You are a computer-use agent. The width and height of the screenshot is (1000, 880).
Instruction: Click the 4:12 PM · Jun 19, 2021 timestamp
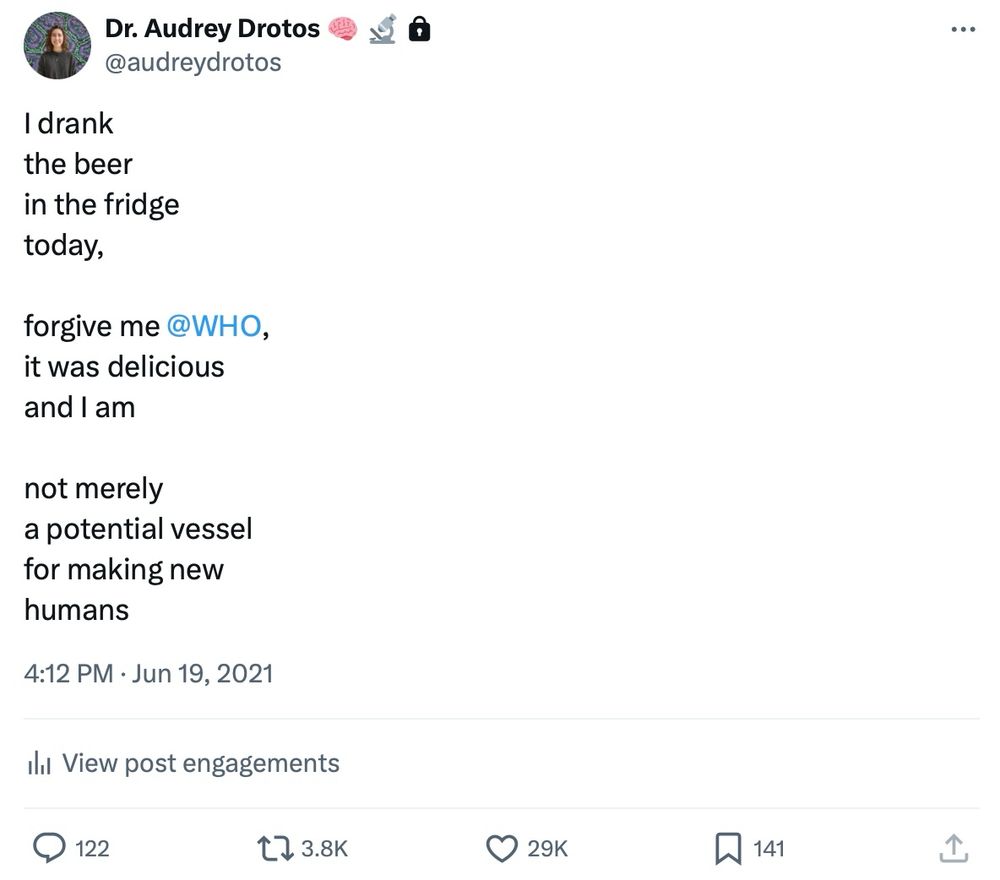pyautogui.click(x=148, y=673)
